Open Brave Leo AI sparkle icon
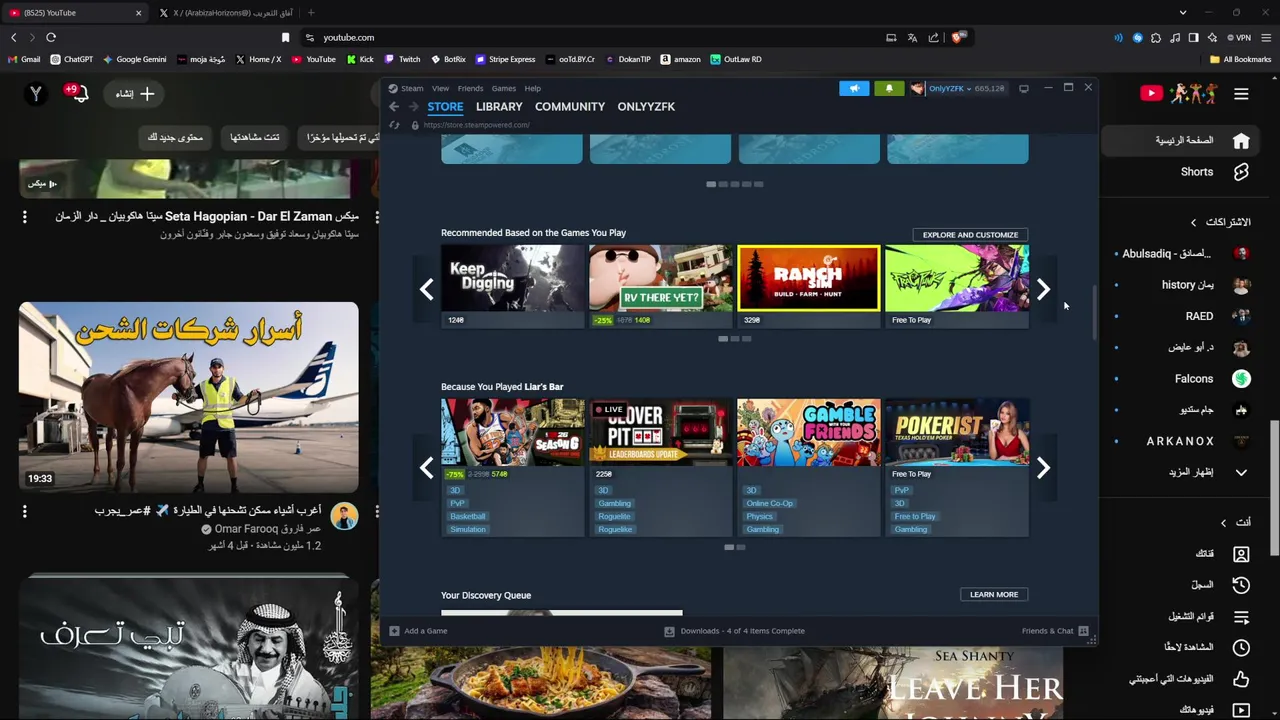Image resolution: width=1280 pixels, height=720 pixels. tap(1212, 37)
